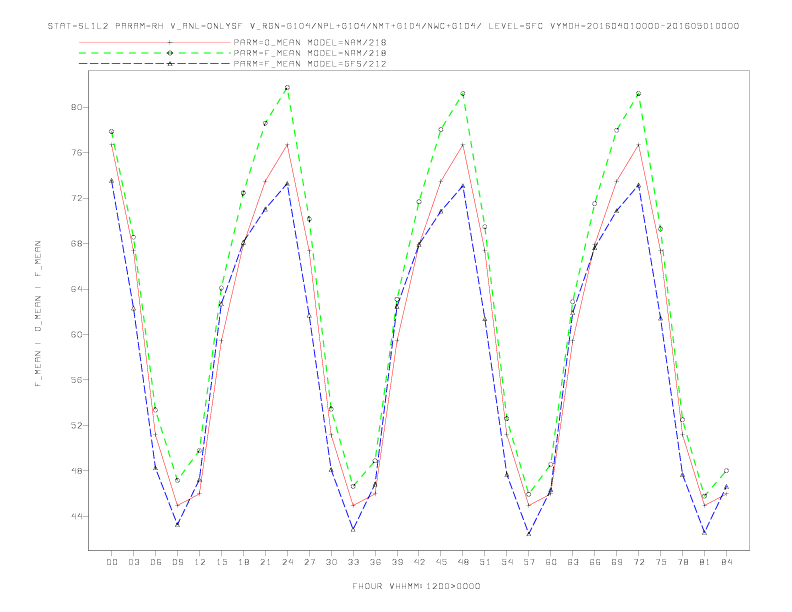
Task: Click y-axis tick label 44
Action: click(x=76, y=516)
